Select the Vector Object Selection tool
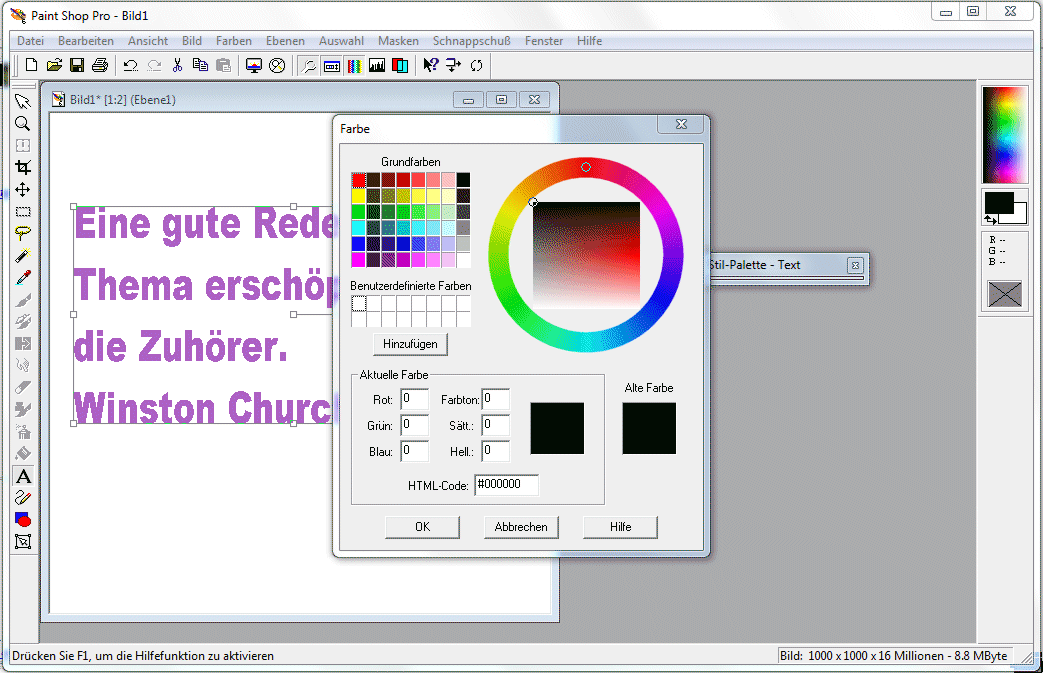1043x673 pixels. click(23, 541)
